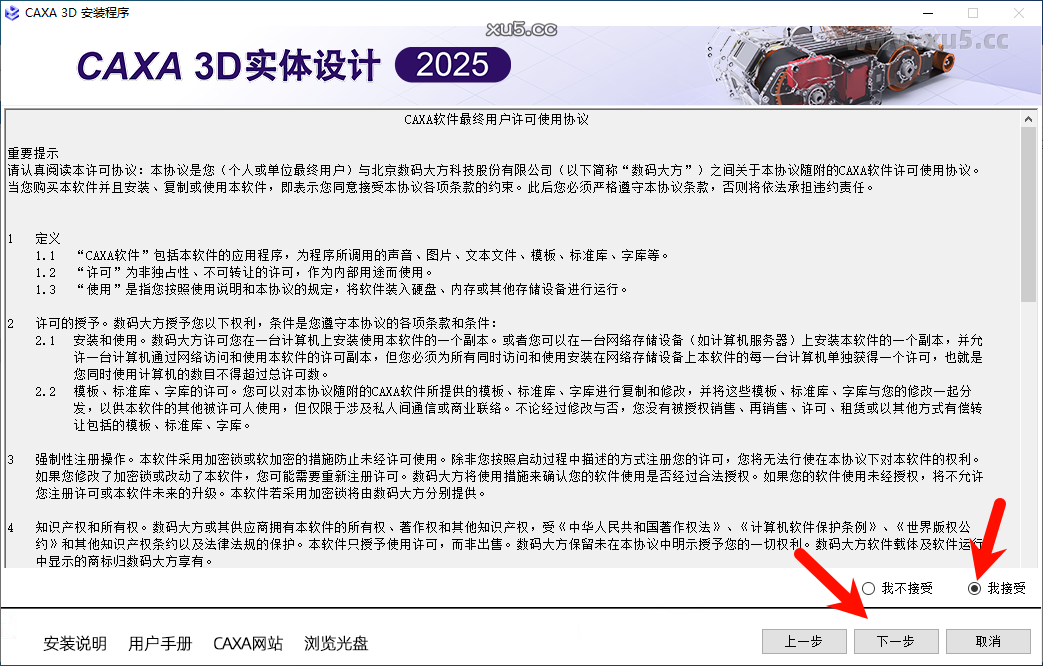Screen dimensions: 1043x666
Task: Cancel installation via 取消 button
Action: click(x=988, y=641)
